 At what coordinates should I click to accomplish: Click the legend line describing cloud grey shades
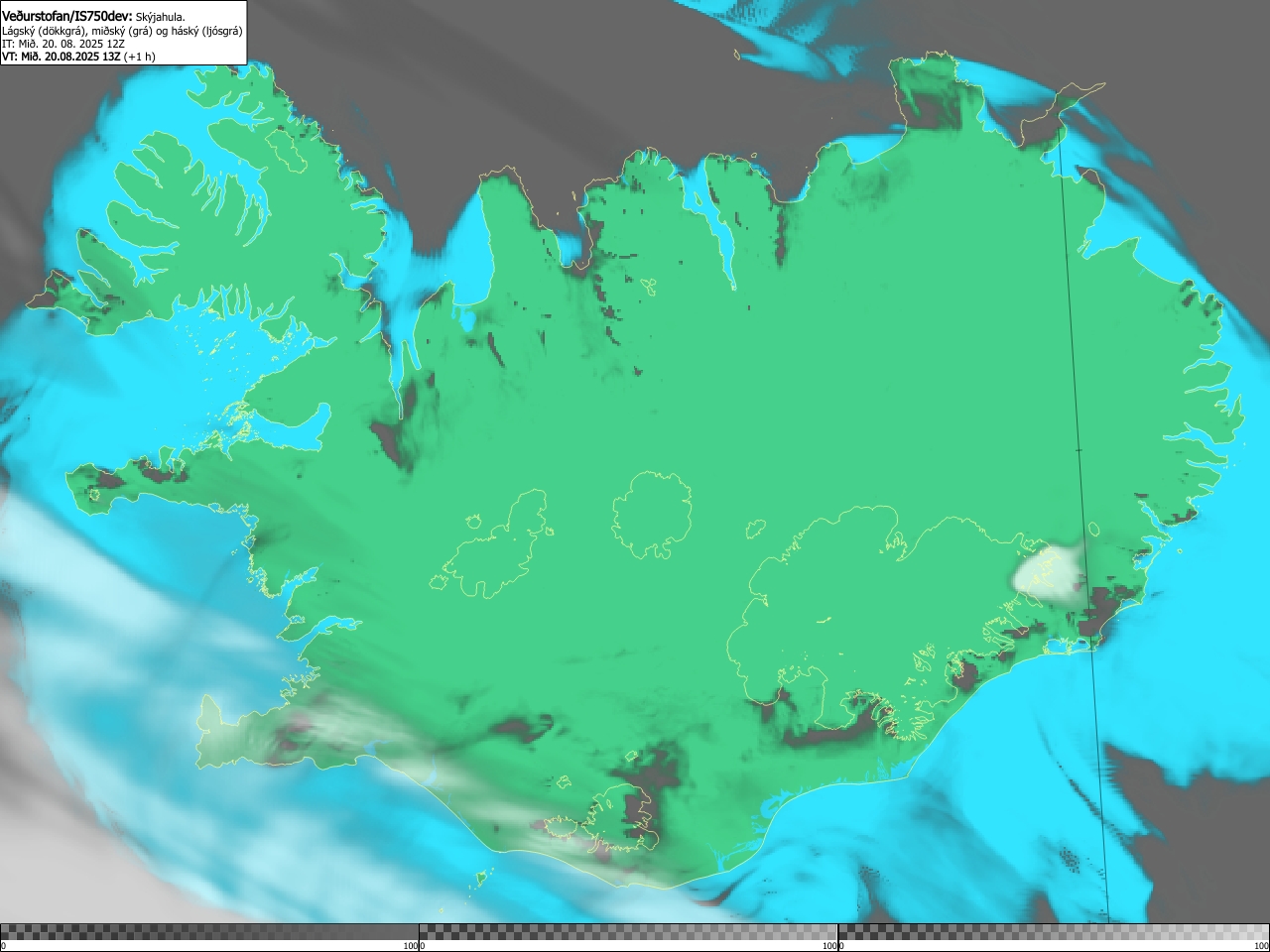point(122,31)
